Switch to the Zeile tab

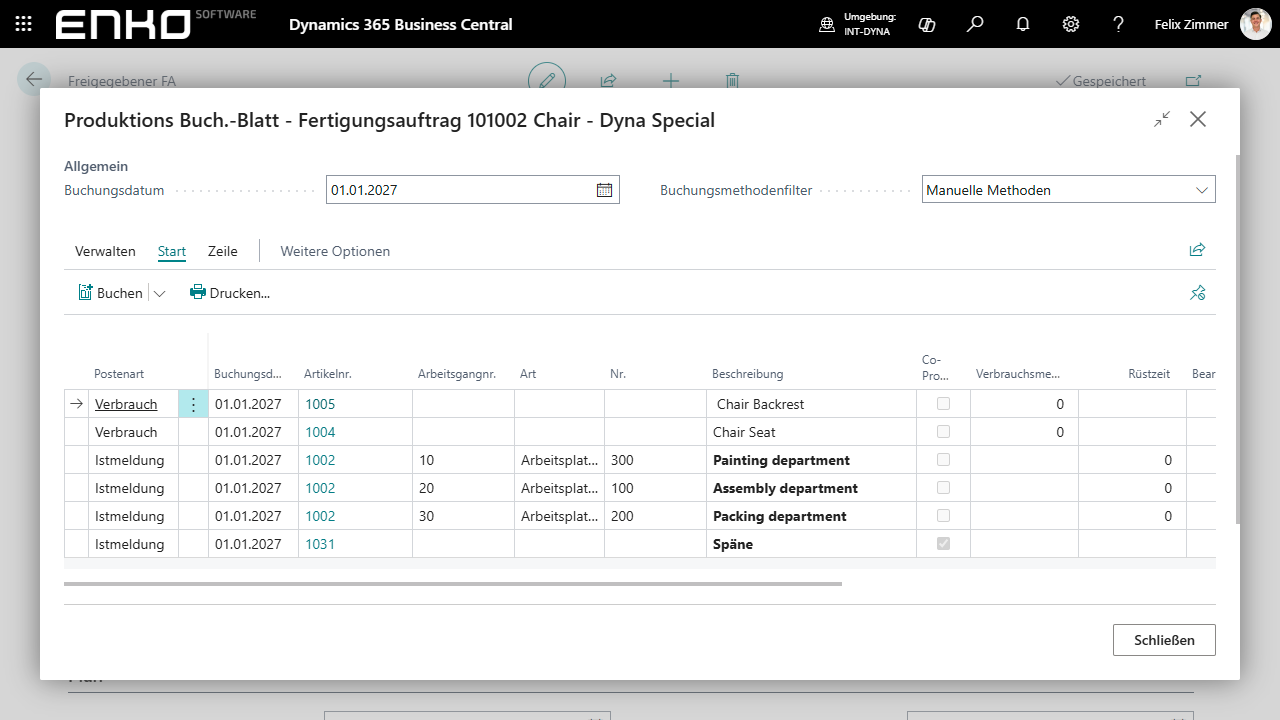222,251
